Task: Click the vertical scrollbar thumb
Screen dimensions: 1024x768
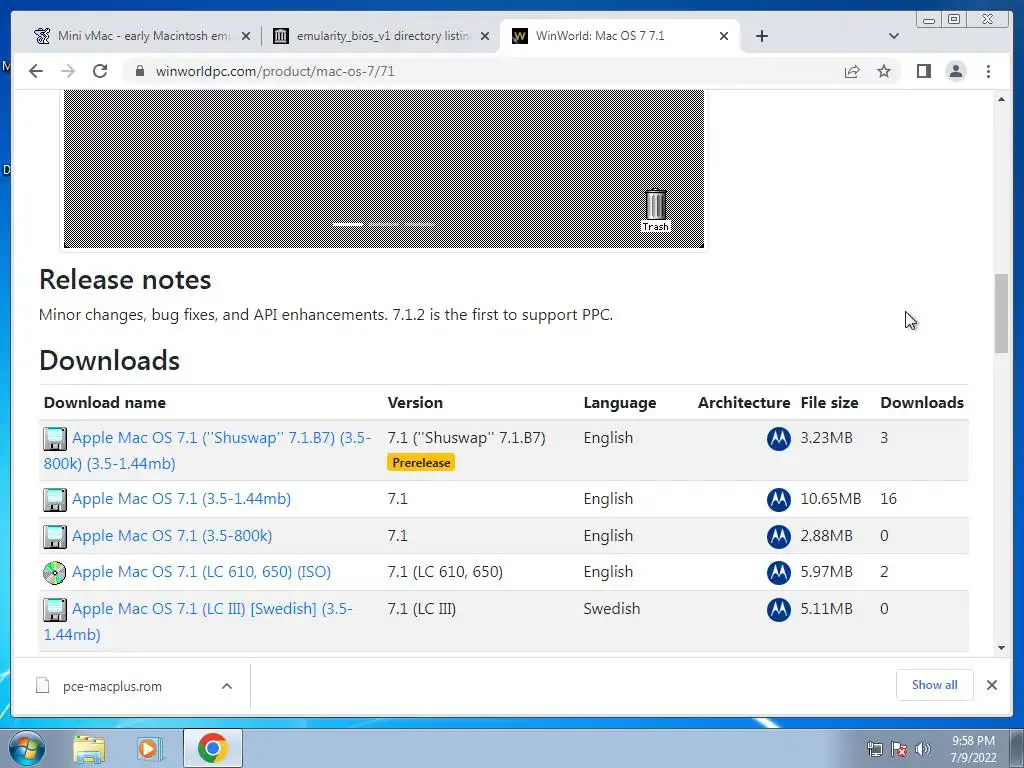Action: tap(1001, 313)
